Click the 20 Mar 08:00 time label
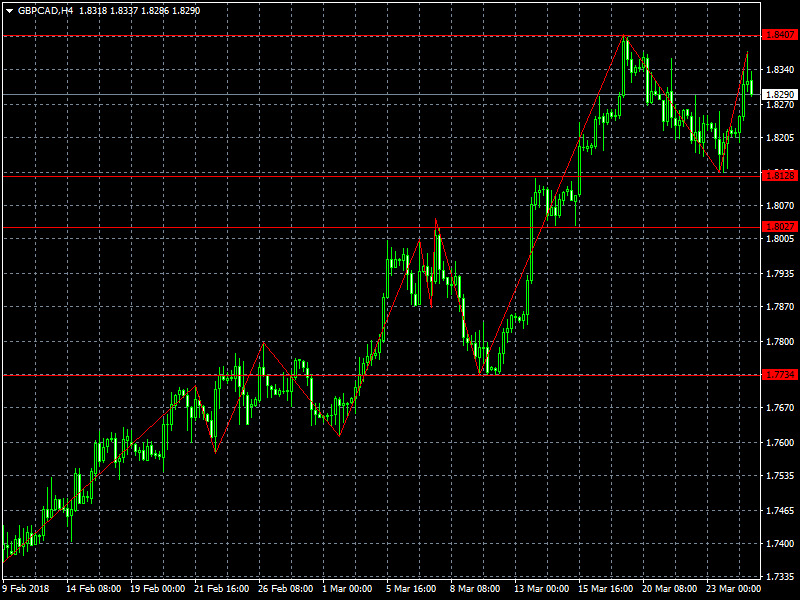 tap(669, 589)
